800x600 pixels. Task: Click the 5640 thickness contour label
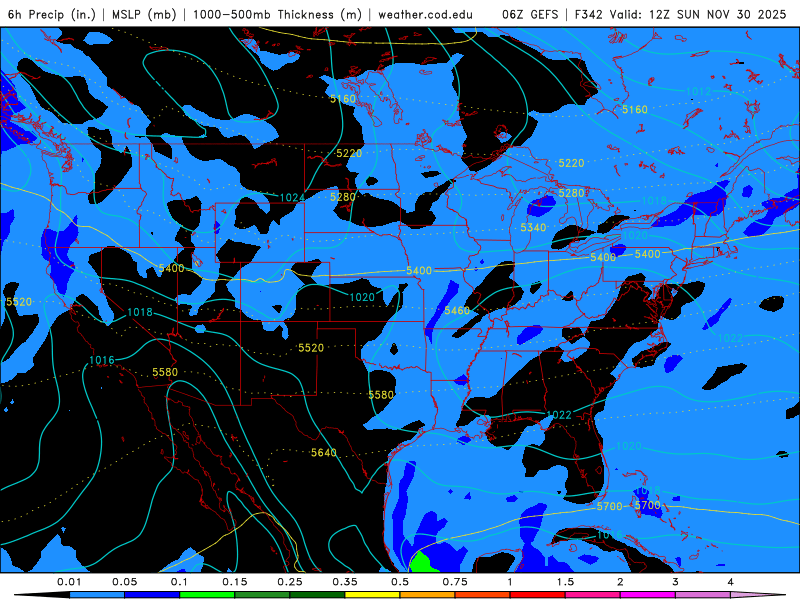pyautogui.click(x=323, y=453)
